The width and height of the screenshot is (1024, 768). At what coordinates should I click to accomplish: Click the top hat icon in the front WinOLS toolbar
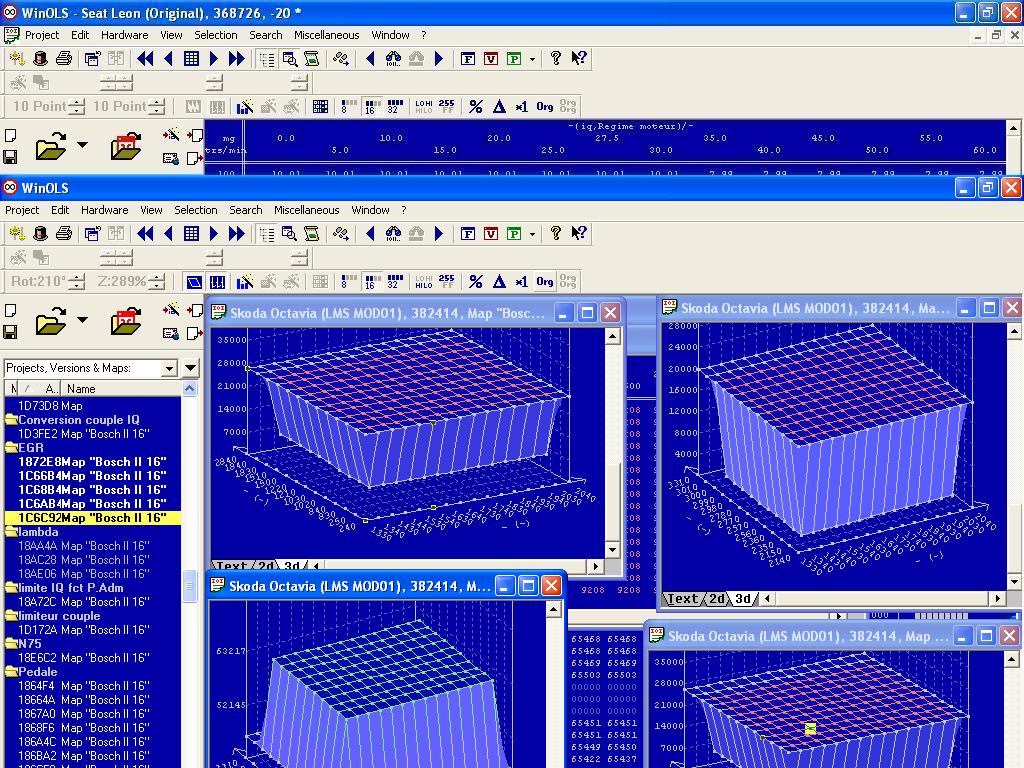40,233
